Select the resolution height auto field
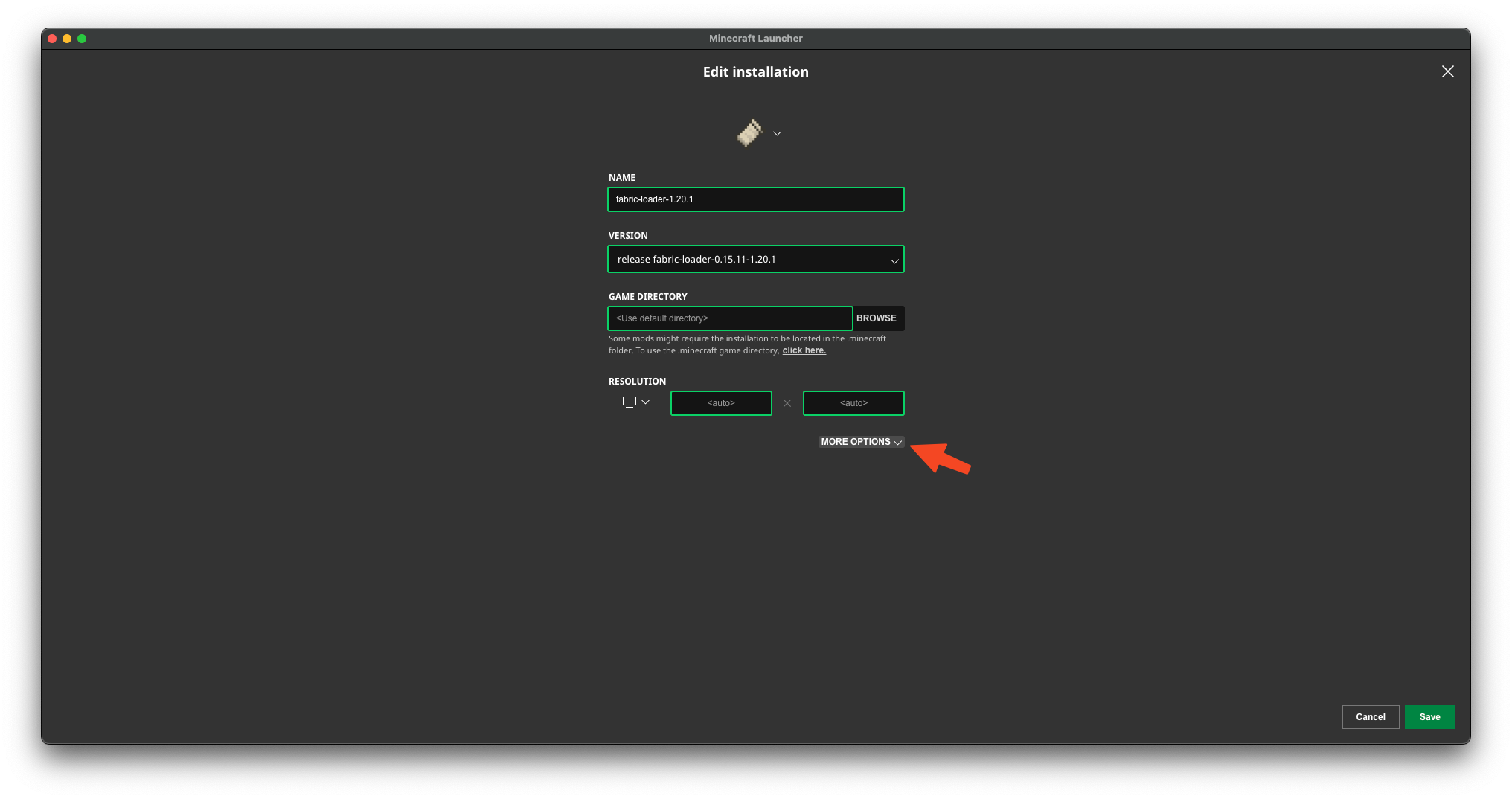This screenshot has height=799, width=1512. pyautogui.click(x=853, y=403)
